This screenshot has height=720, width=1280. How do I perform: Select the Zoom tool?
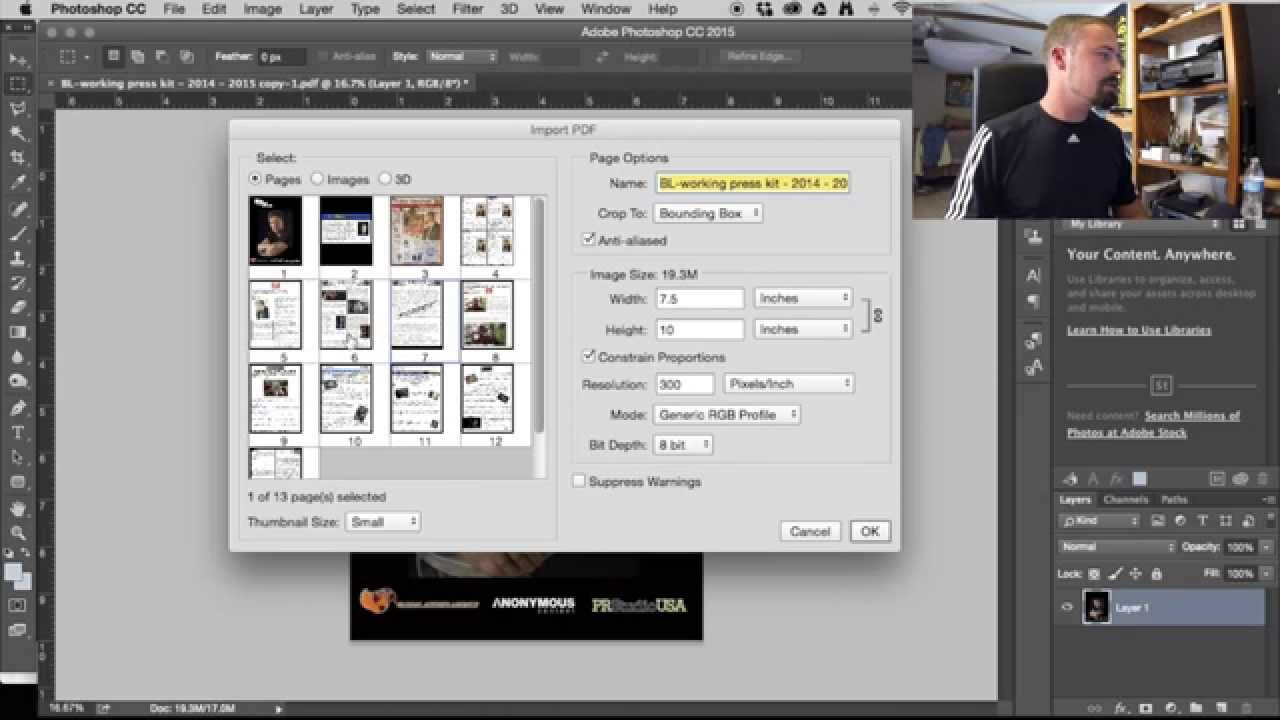click(18, 533)
